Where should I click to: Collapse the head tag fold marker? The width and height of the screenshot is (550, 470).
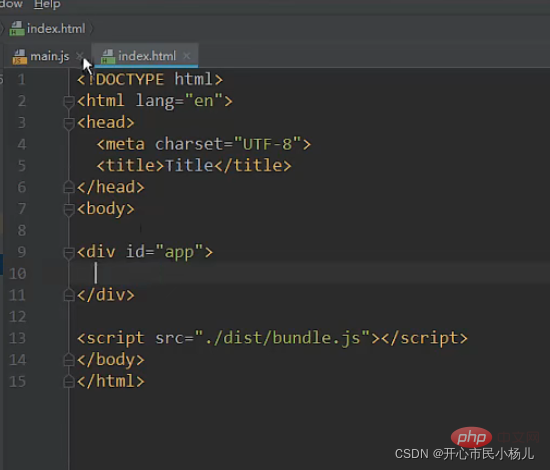68,123
